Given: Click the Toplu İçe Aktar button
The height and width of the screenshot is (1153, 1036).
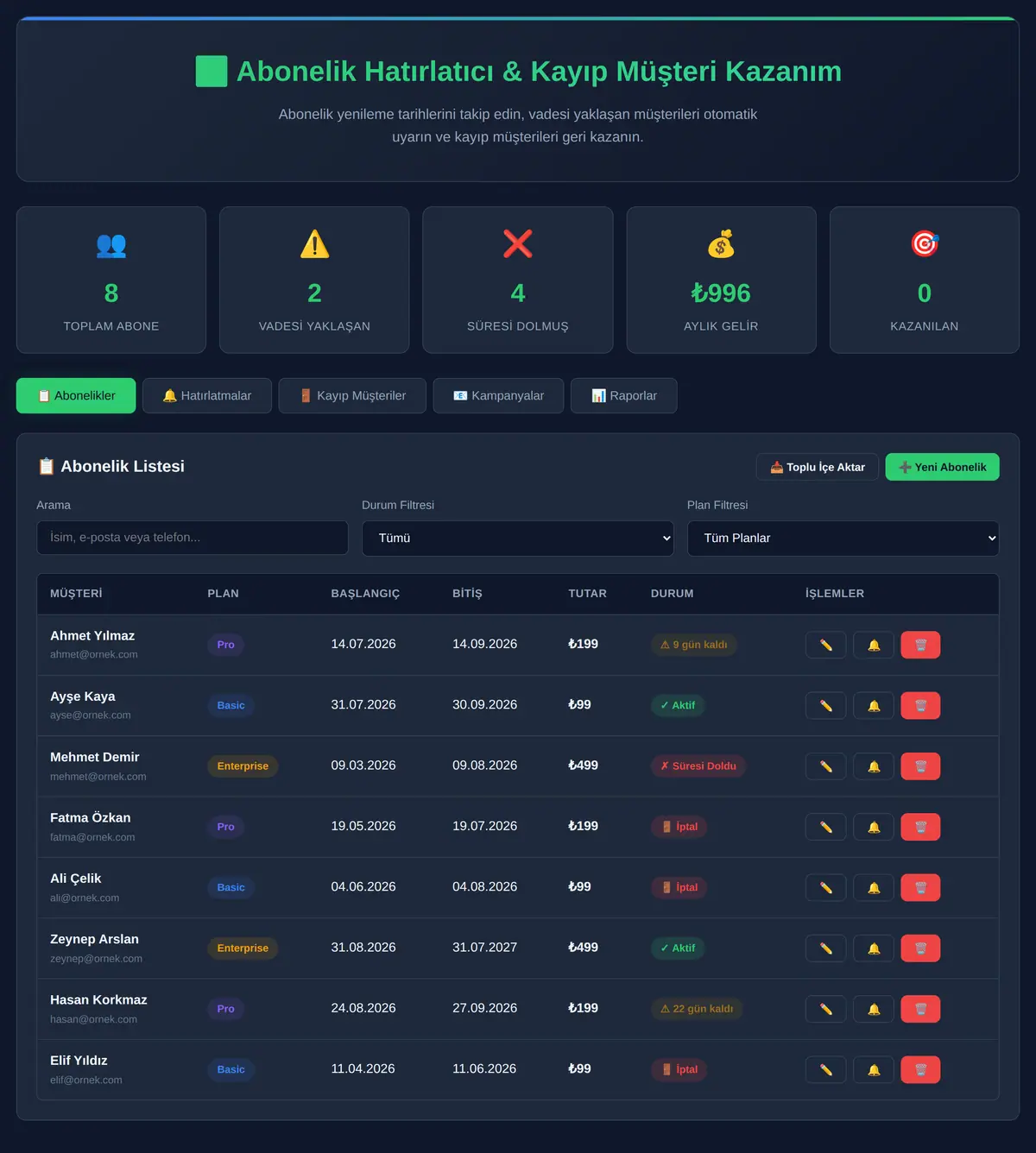Looking at the screenshot, I should click(x=818, y=467).
